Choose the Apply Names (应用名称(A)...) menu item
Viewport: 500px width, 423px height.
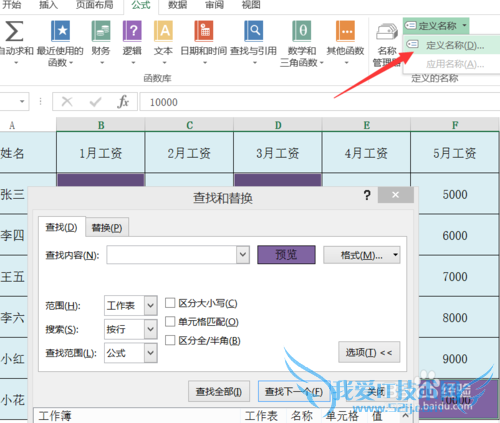[x=452, y=64]
